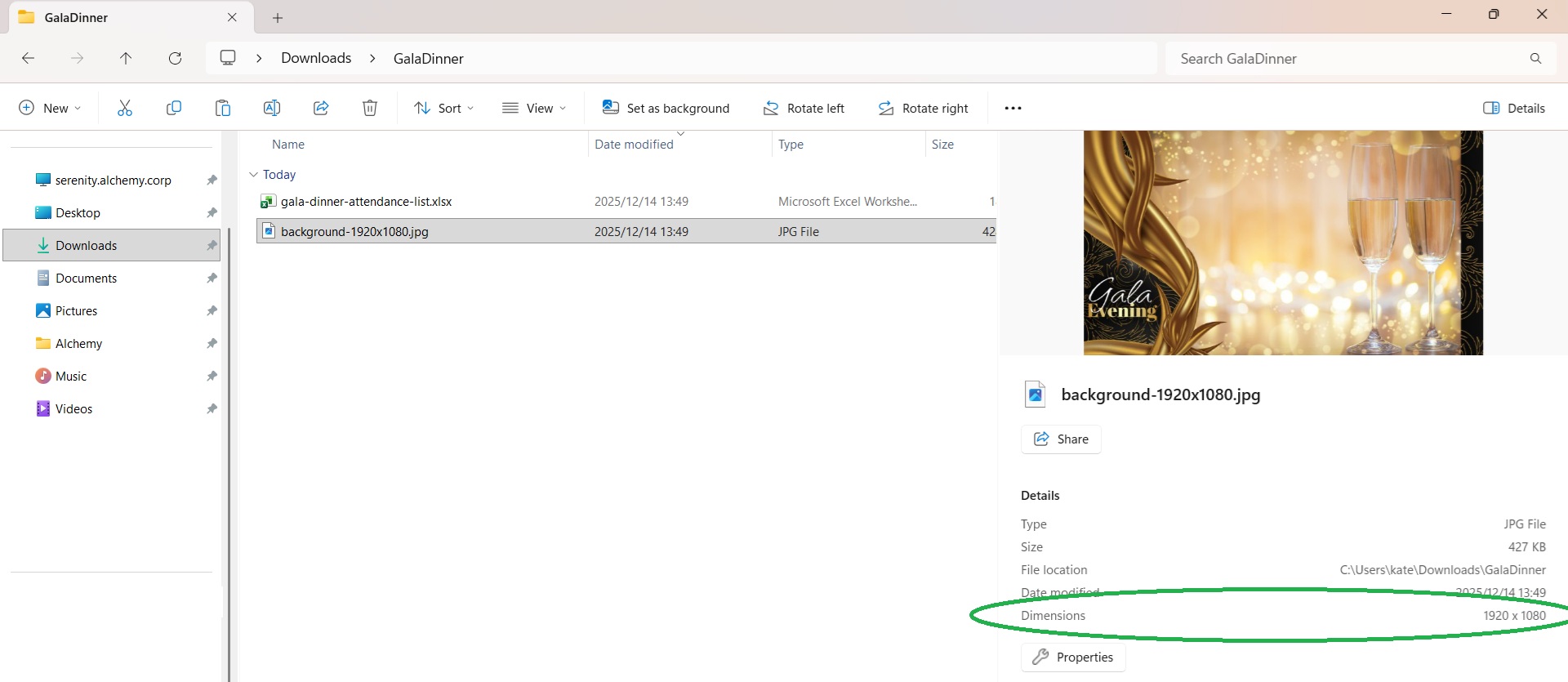The width and height of the screenshot is (1568, 682).
Task: Go up one folder level
Action: pyautogui.click(x=126, y=58)
